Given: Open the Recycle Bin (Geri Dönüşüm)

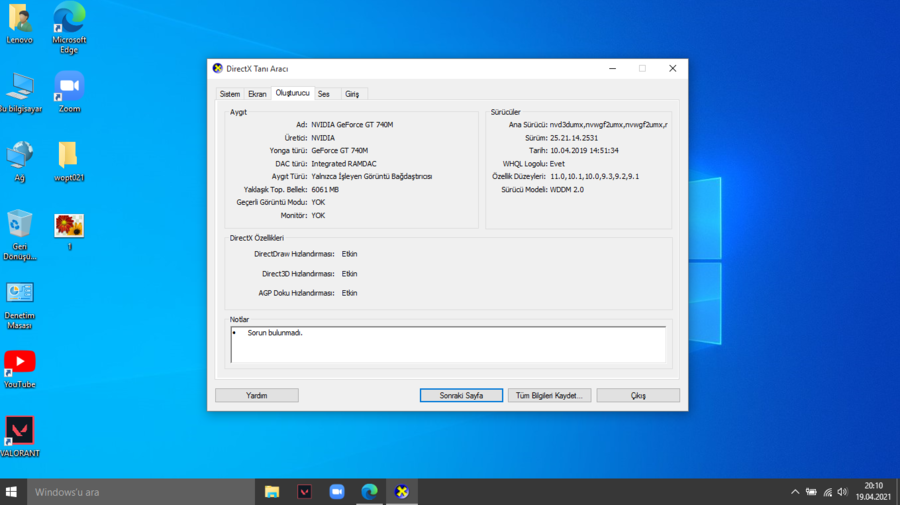Looking at the screenshot, I should pos(19,224).
